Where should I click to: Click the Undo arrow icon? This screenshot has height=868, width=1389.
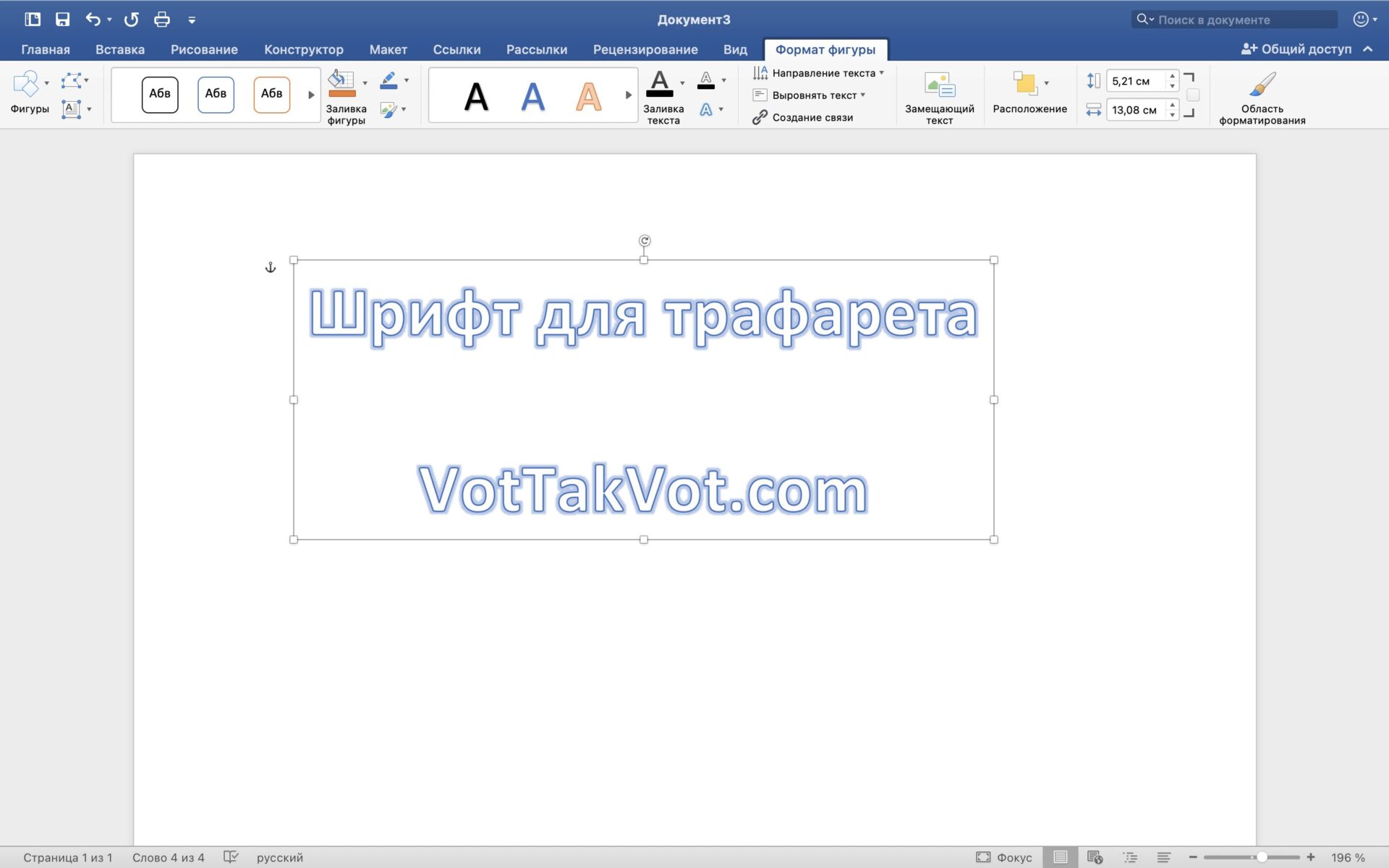pos(93,20)
